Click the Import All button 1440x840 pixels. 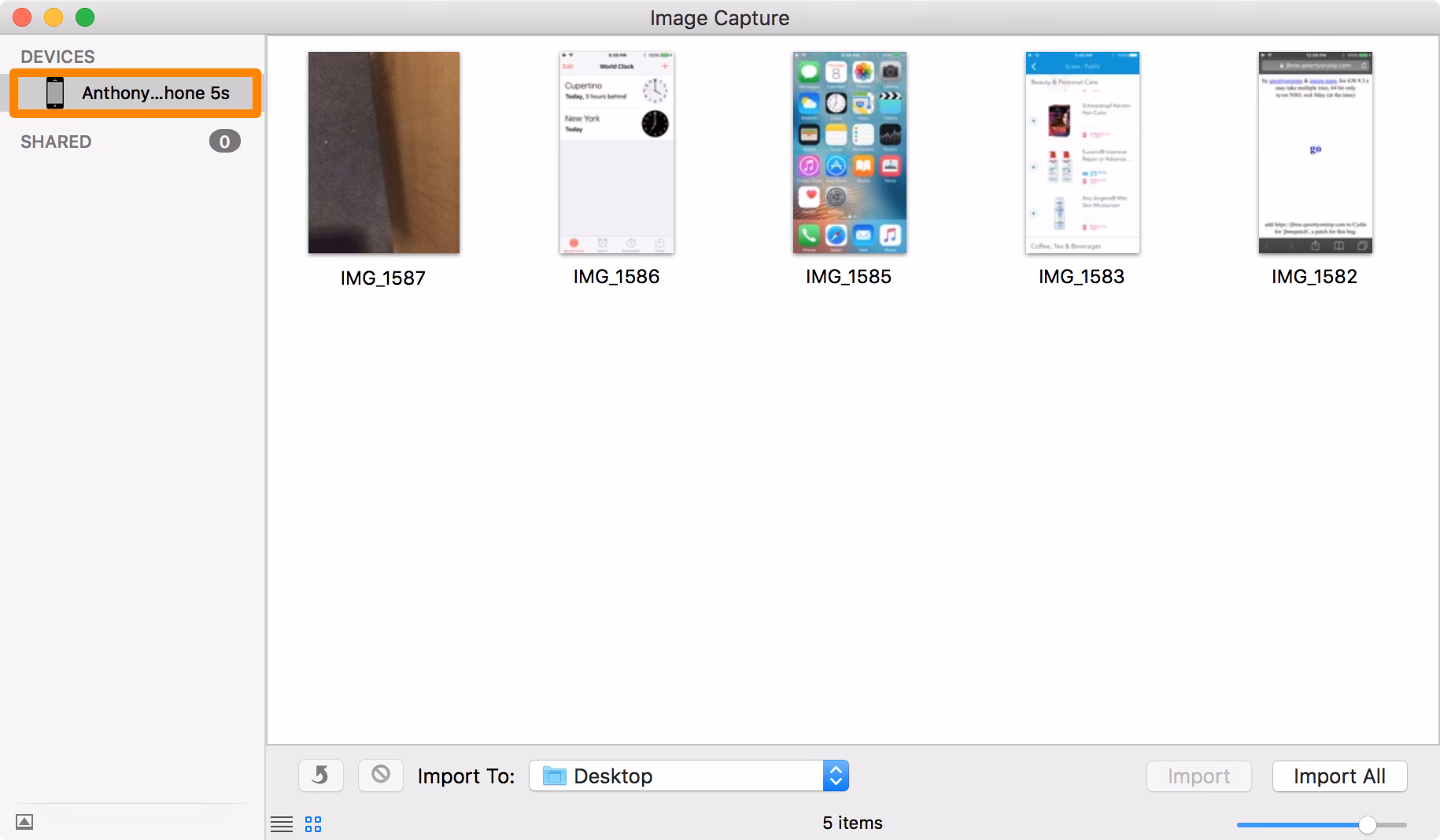click(x=1339, y=776)
